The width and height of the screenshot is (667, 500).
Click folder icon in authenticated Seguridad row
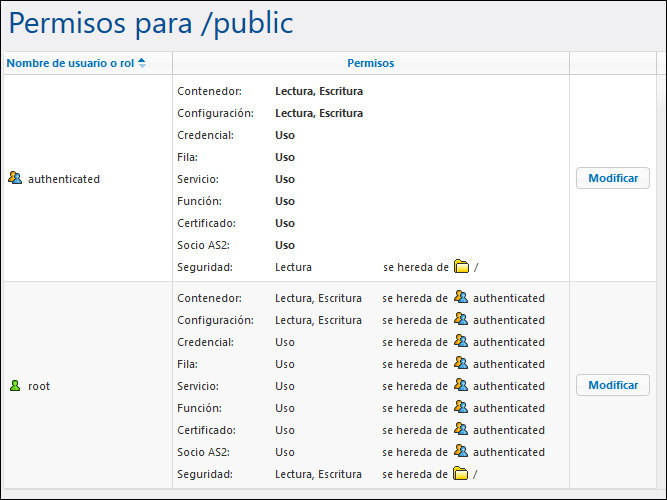(x=461, y=266)
